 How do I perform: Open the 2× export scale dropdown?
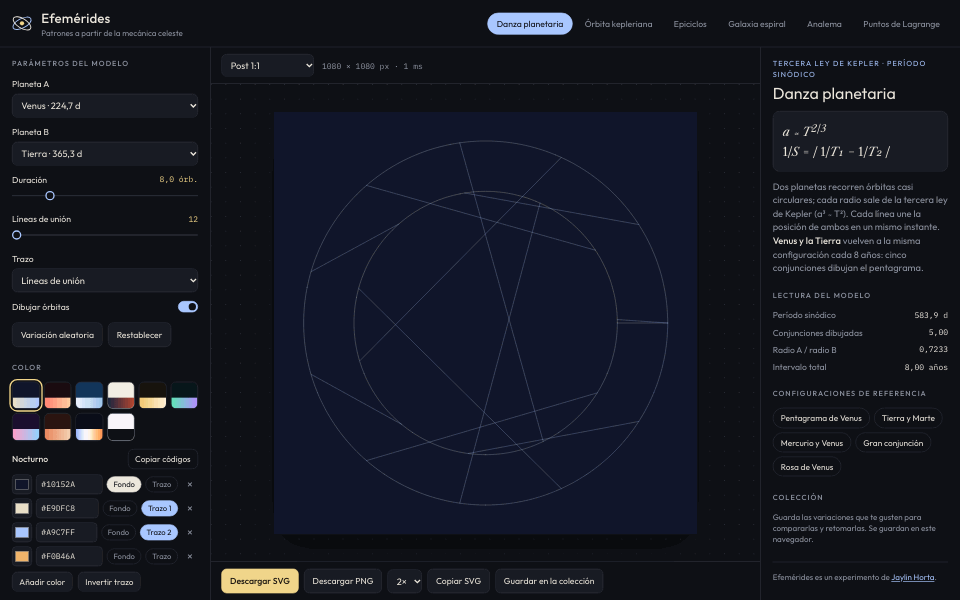tap(405, 581)
